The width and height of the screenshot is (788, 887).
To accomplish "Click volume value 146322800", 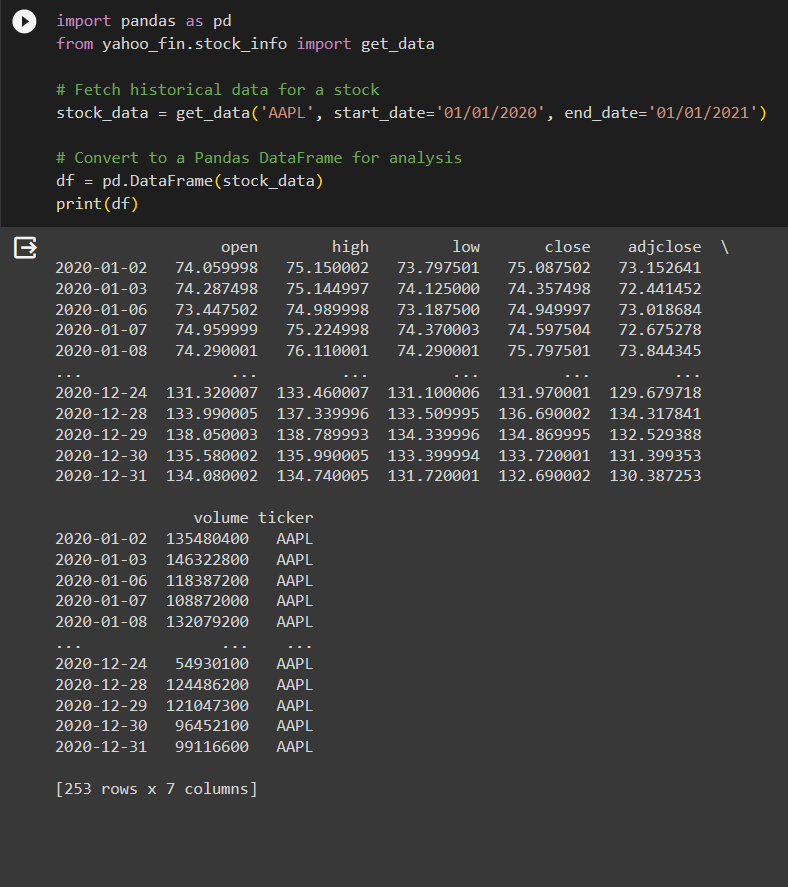I will coord(207,559).
